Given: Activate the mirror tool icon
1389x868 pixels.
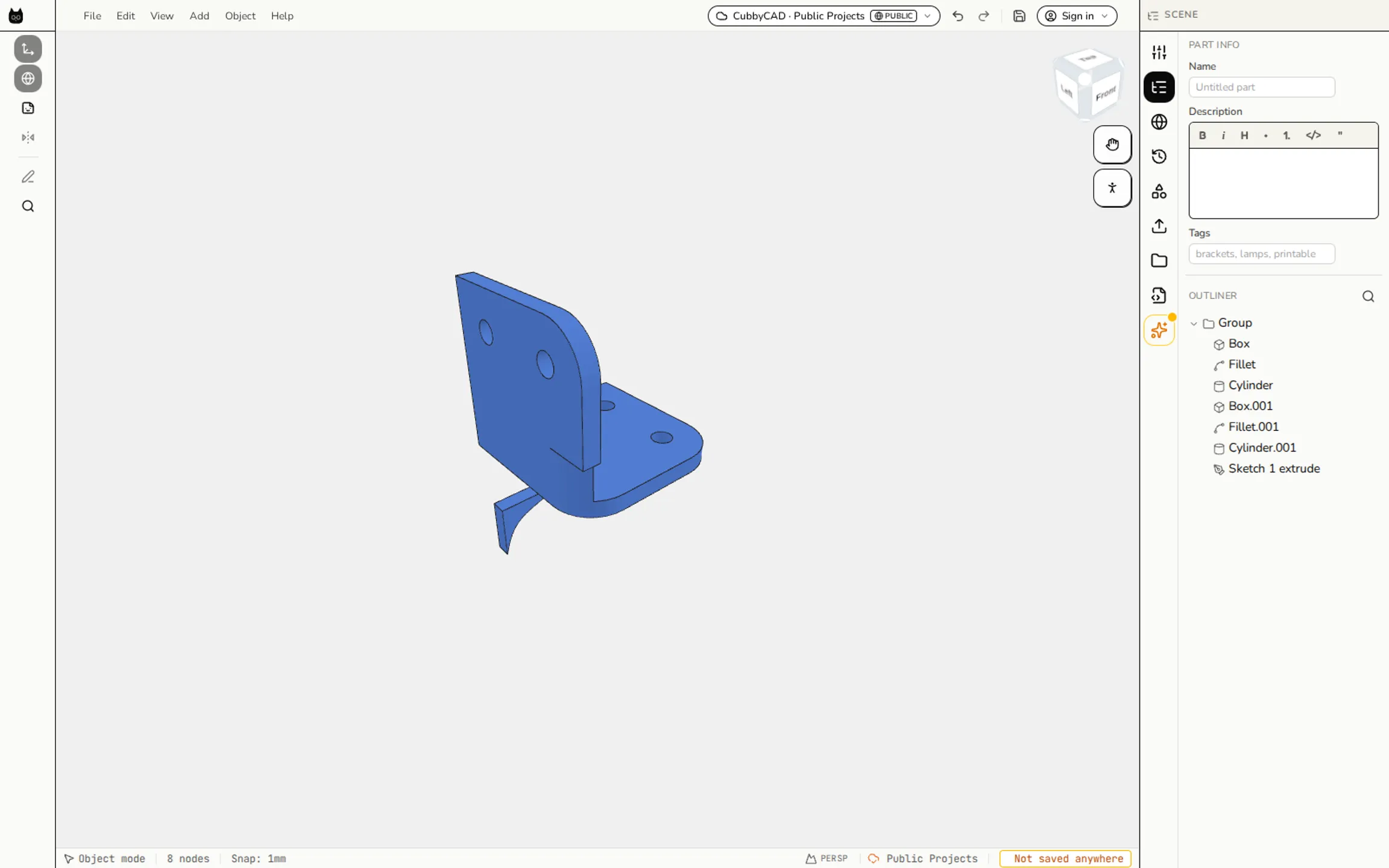Looking at the screenshot, I should (28, 138).
